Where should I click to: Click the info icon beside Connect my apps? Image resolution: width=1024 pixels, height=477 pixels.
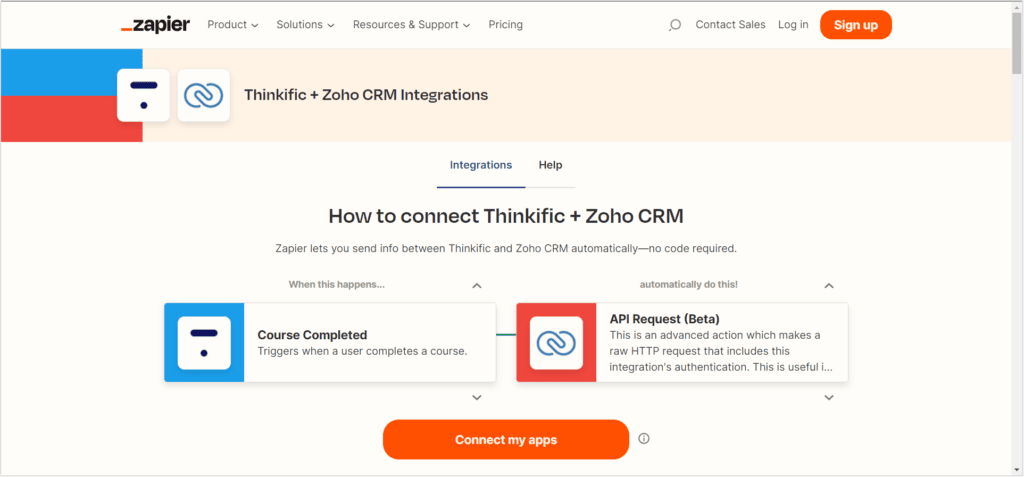pos(644,438)
